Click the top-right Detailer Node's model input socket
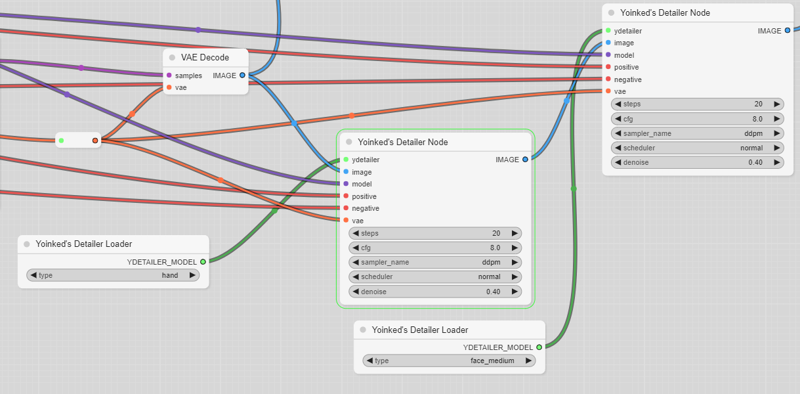Viewport: 800px width, 394px height. coord(608,55)
